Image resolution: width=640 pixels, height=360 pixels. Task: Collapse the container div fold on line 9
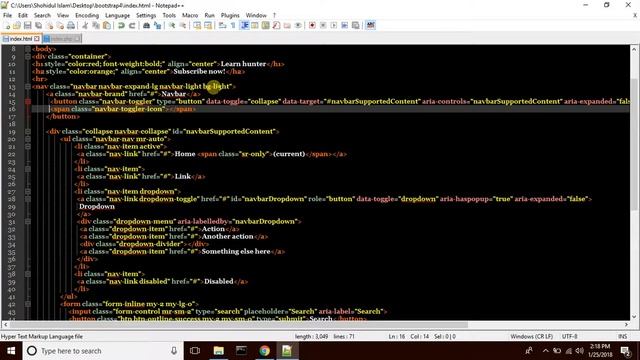[x=28, y=56]
